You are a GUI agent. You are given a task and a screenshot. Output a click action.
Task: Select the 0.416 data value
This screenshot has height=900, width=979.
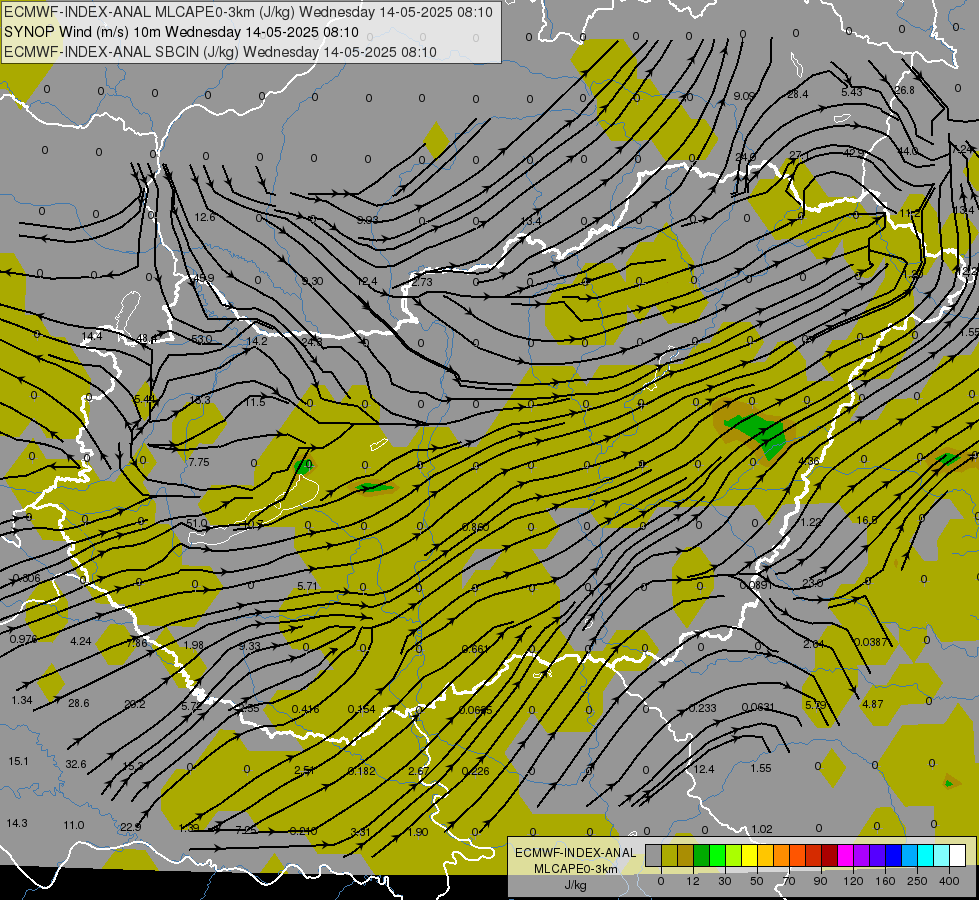coord(305,709)
